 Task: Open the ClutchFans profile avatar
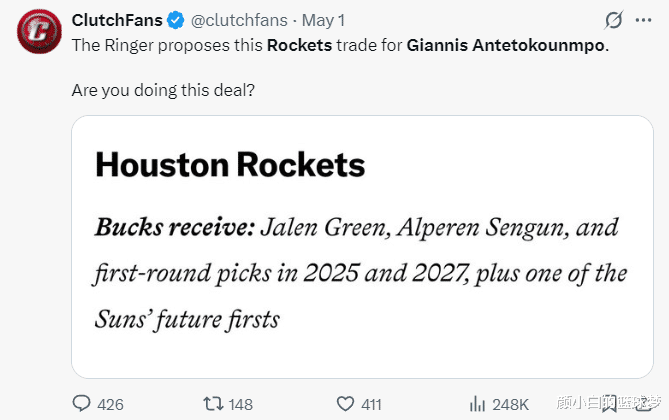click(x=38, y=32)
